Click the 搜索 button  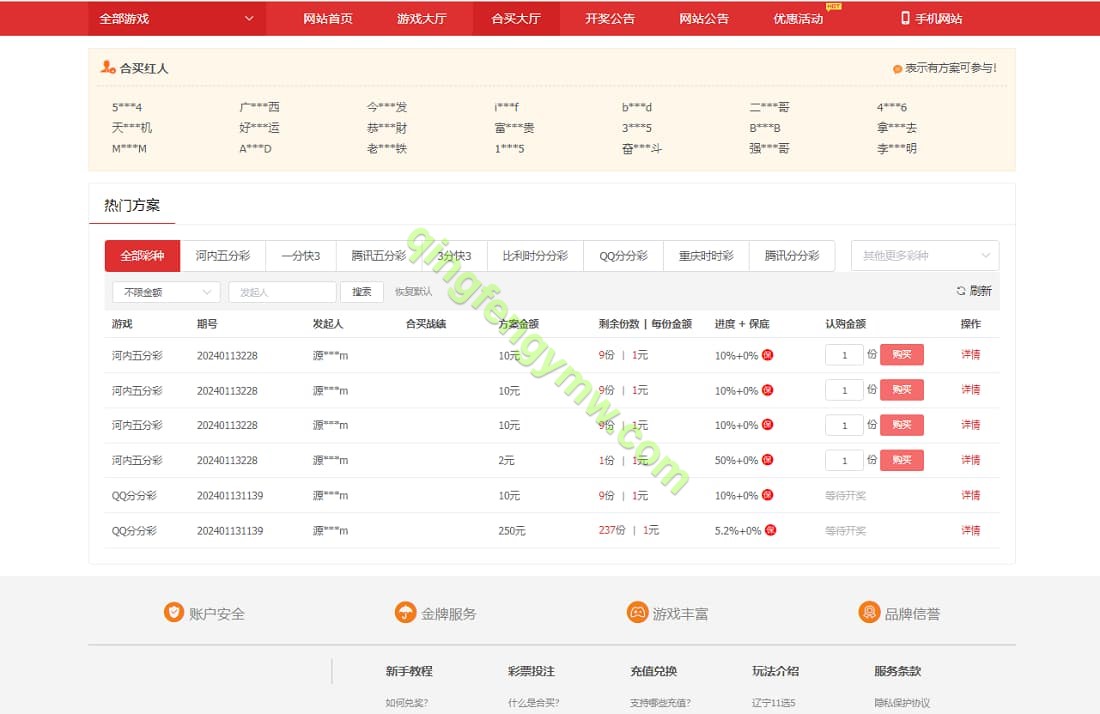pos(362,292)
